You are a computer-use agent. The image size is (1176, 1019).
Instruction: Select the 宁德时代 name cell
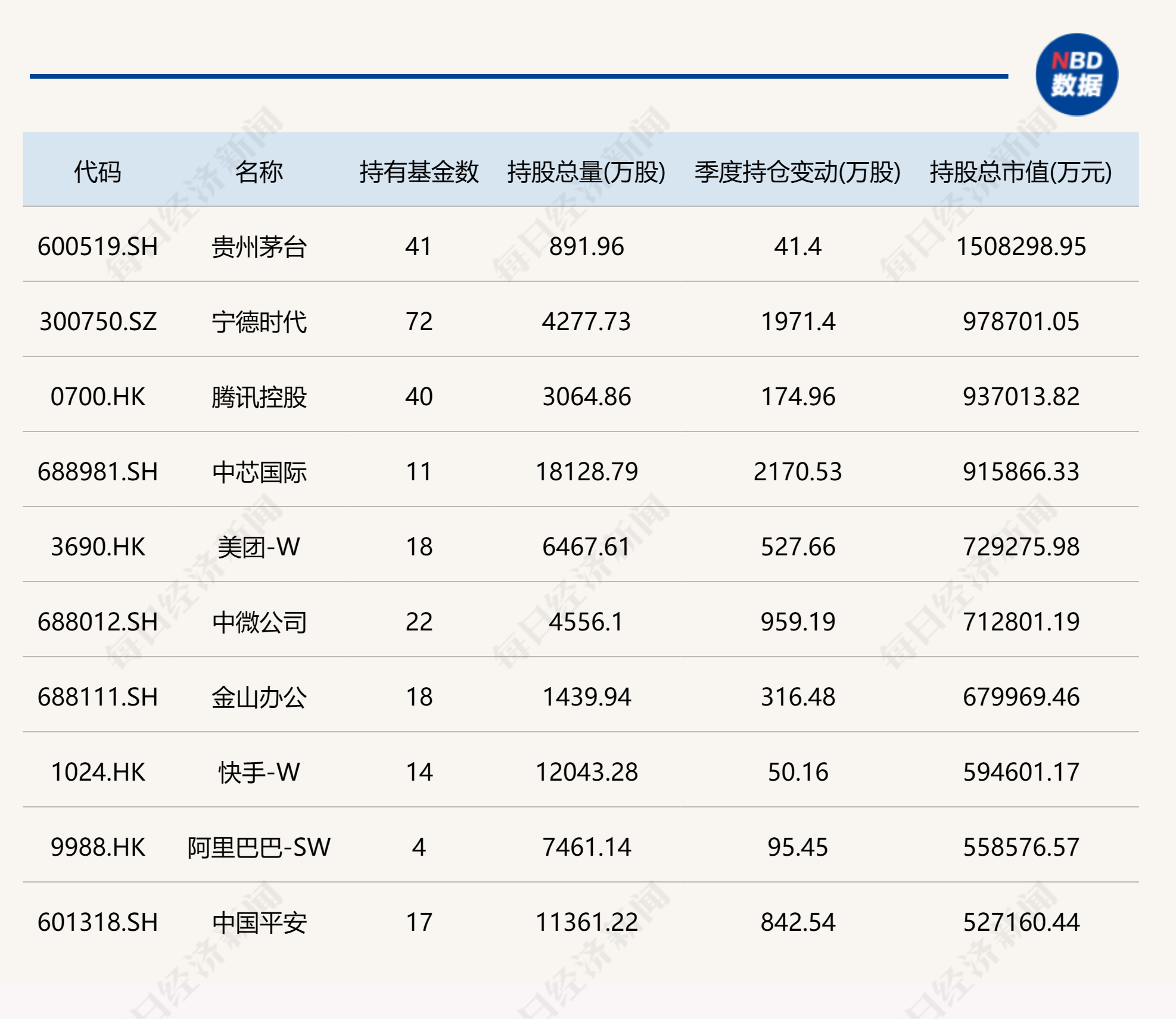point(259,322)
